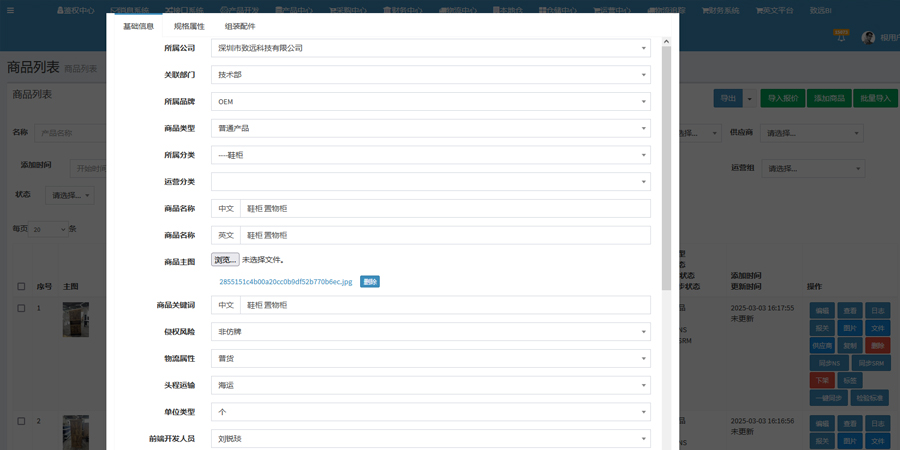This screenshot has height=450, width=900.
Task: Check the second product row checkbox
Action: click(21, 421)
